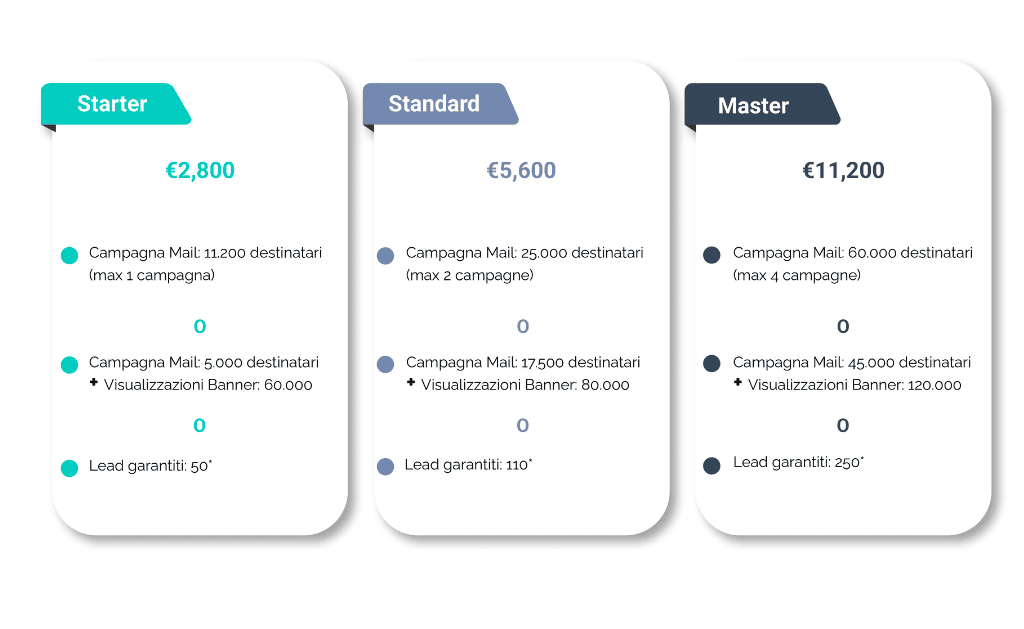Click the bullet beside Standard 17.500 destinatari
1024x629 pixels.
385,365
